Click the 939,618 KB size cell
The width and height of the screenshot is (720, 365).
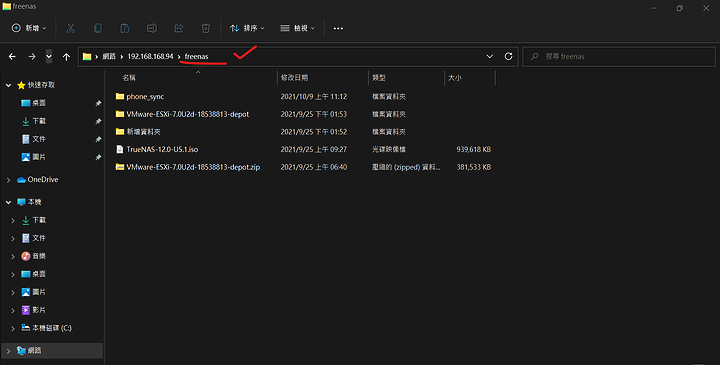pyautogui.click(x=473, y=149)
